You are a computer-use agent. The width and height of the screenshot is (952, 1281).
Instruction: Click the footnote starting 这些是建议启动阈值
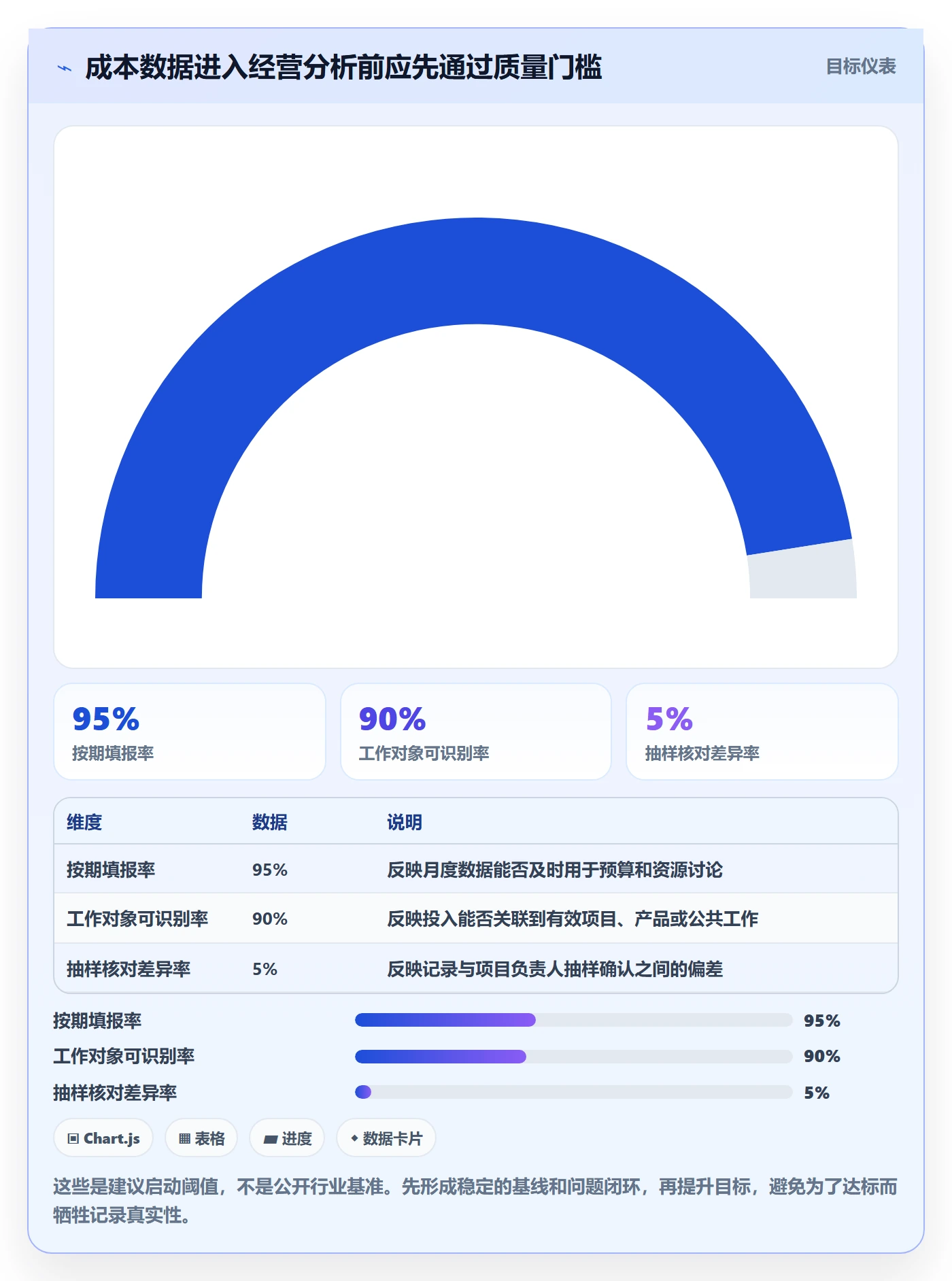(x=475, y=1201)
